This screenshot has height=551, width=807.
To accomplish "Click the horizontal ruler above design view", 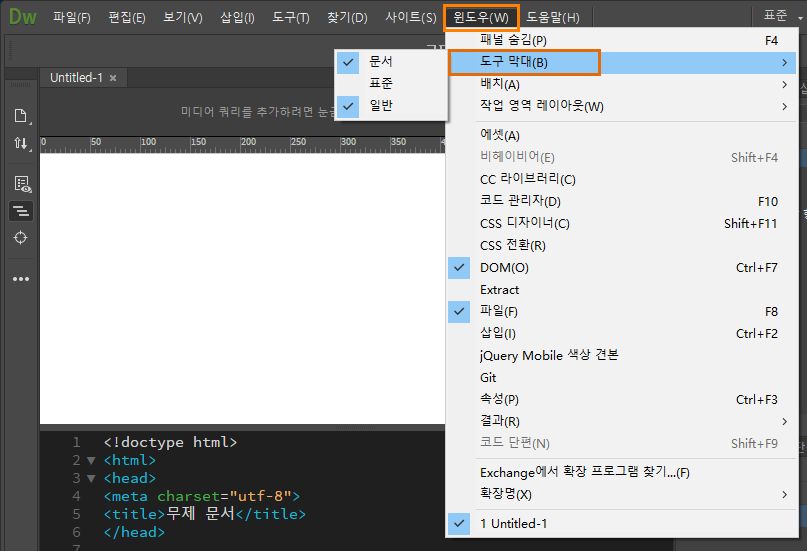I will pyautogui.click(x=242, y=145).
